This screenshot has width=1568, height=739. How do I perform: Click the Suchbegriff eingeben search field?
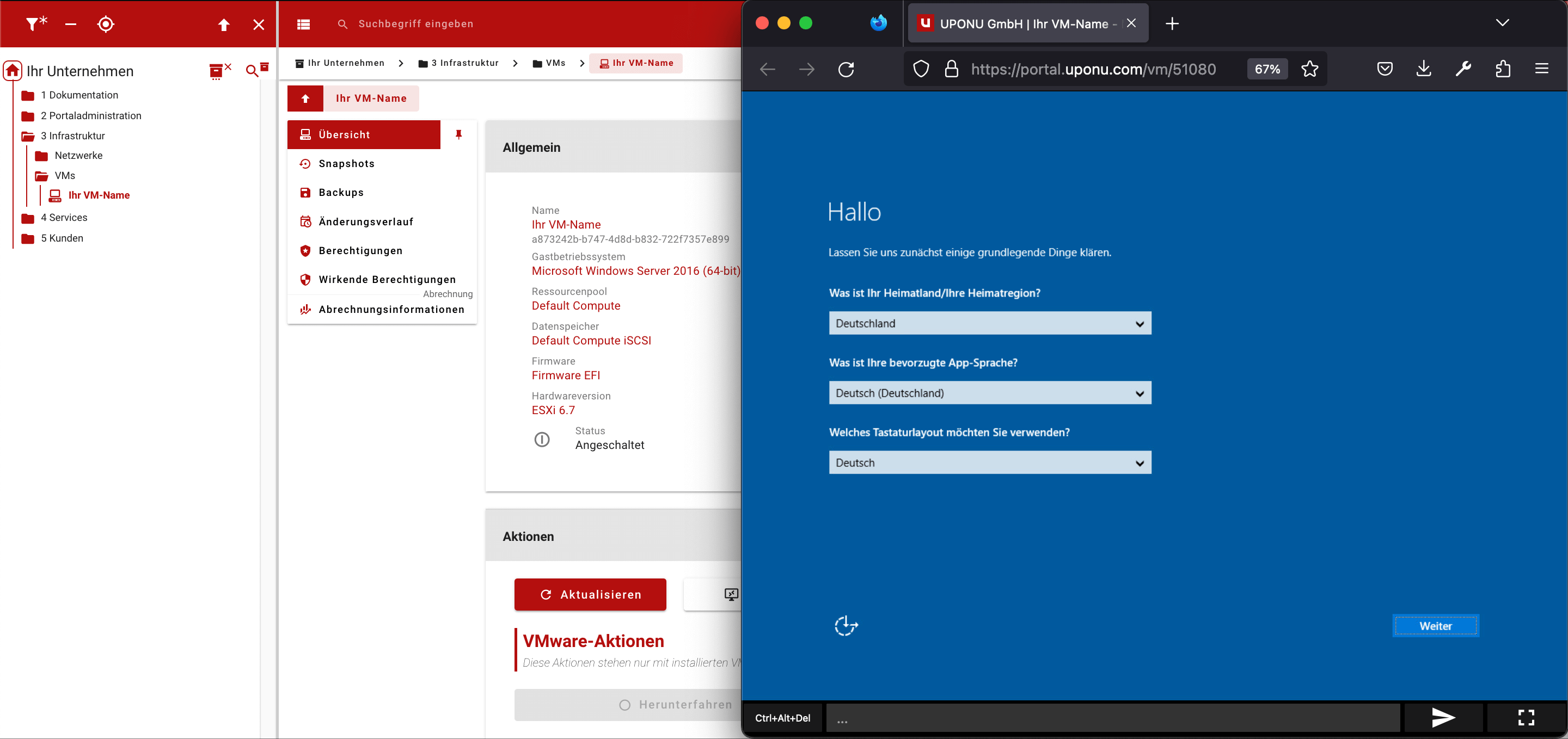click(416, 24)
